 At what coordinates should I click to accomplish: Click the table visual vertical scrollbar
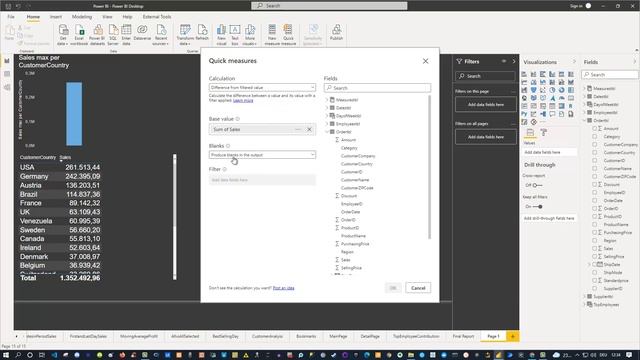[175, 217]
